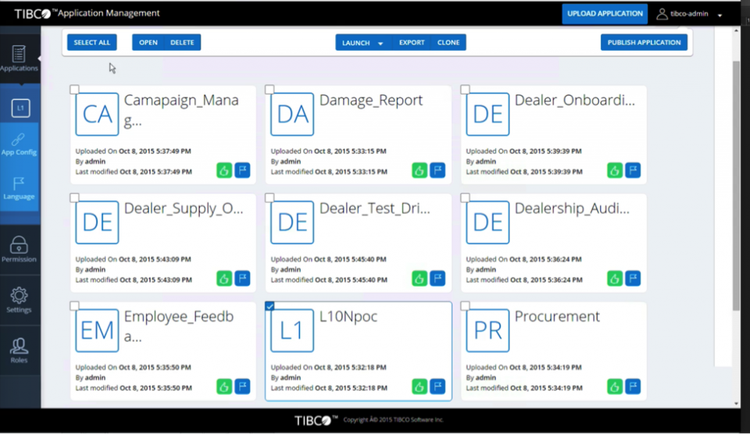Open App Config in sidebar

(19, 144)
